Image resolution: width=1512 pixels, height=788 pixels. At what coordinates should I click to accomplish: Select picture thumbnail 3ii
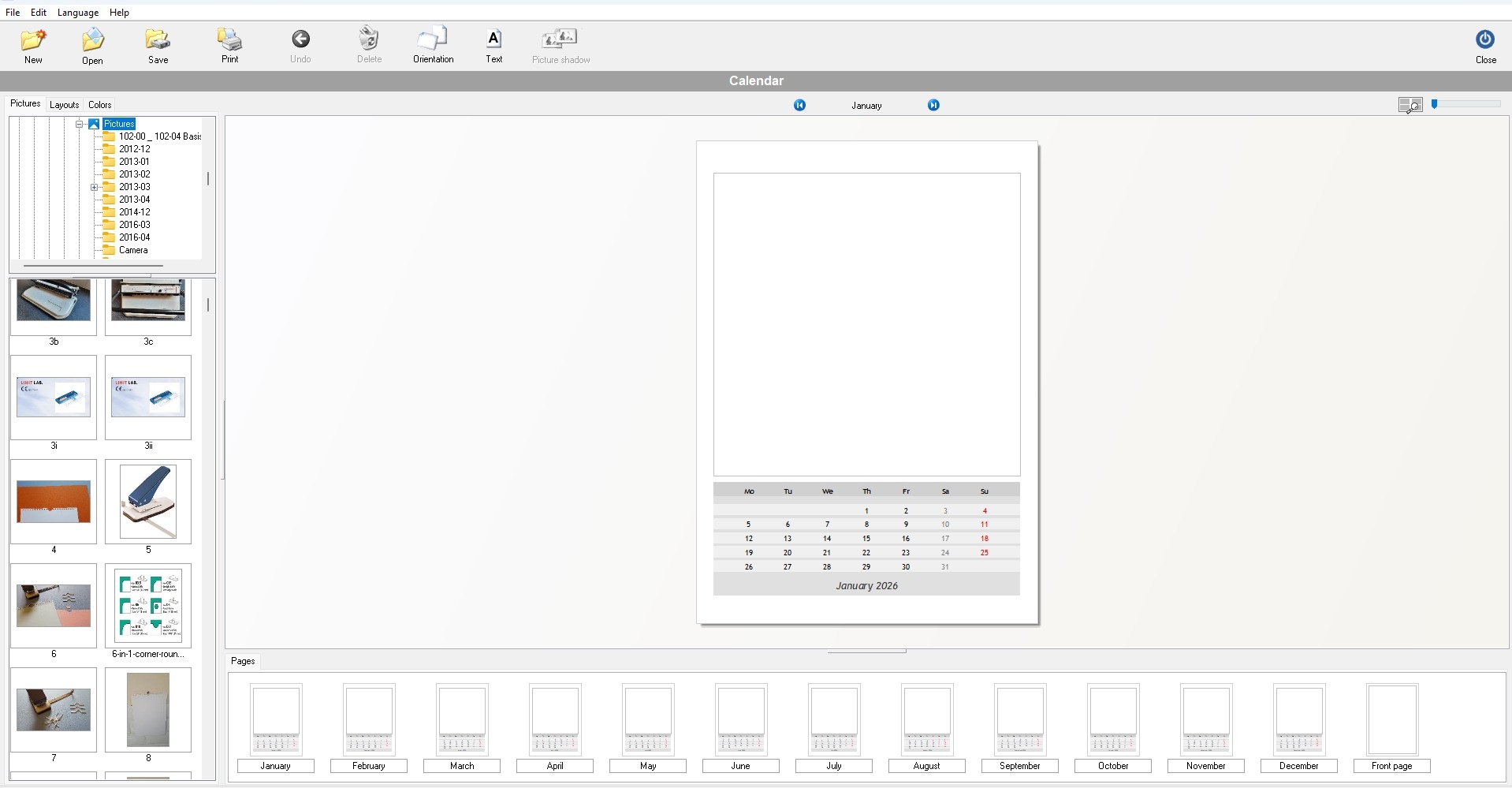coord(148,398)
